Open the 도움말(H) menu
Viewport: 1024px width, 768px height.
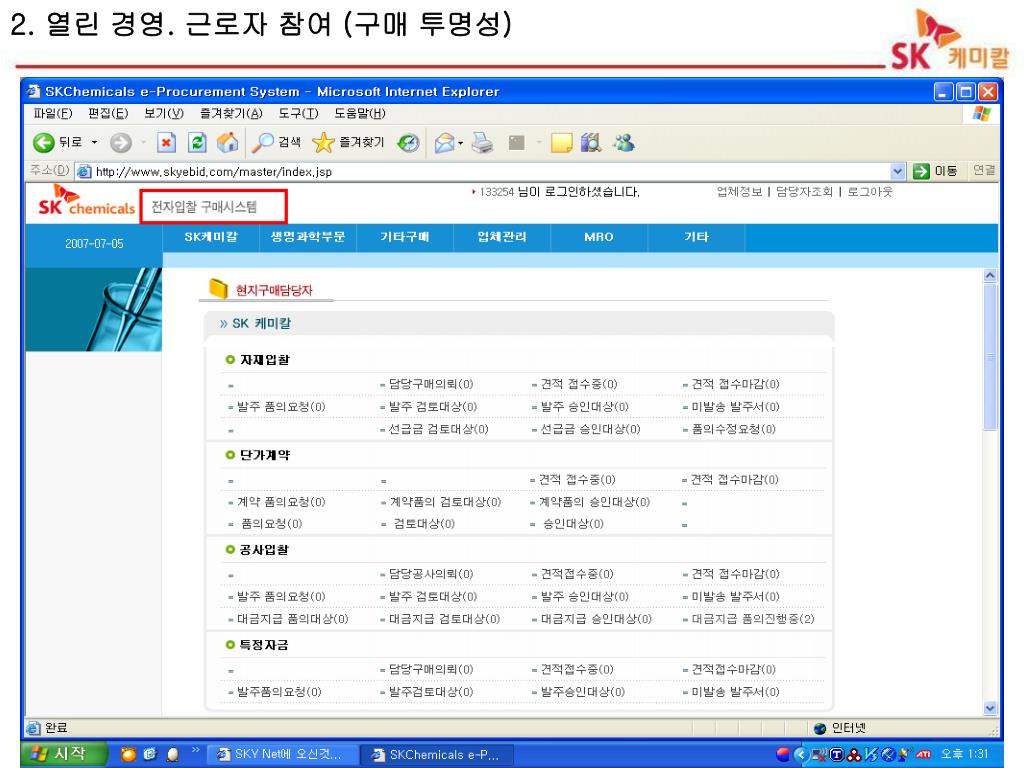360,114
